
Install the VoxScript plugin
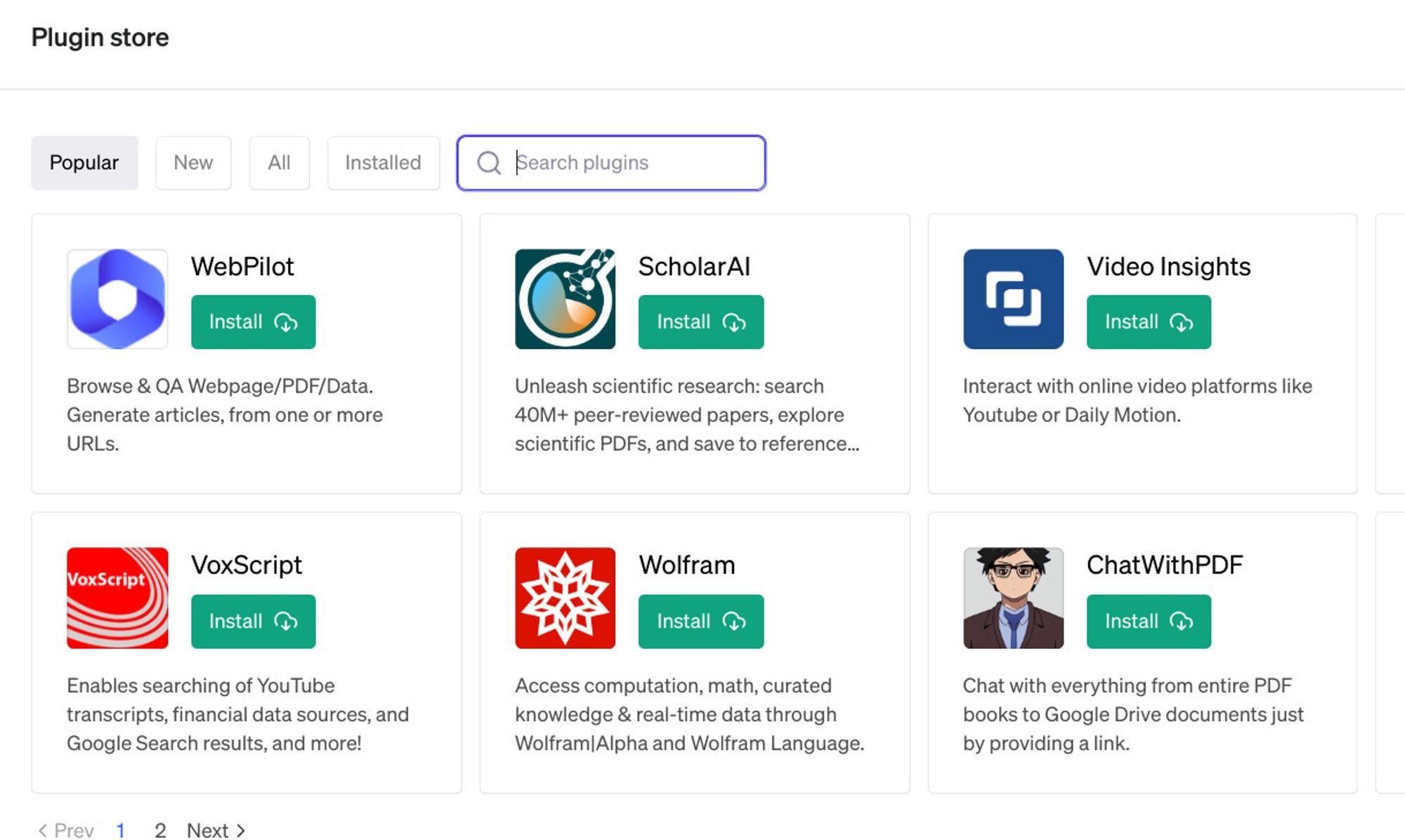pos(253,622)
